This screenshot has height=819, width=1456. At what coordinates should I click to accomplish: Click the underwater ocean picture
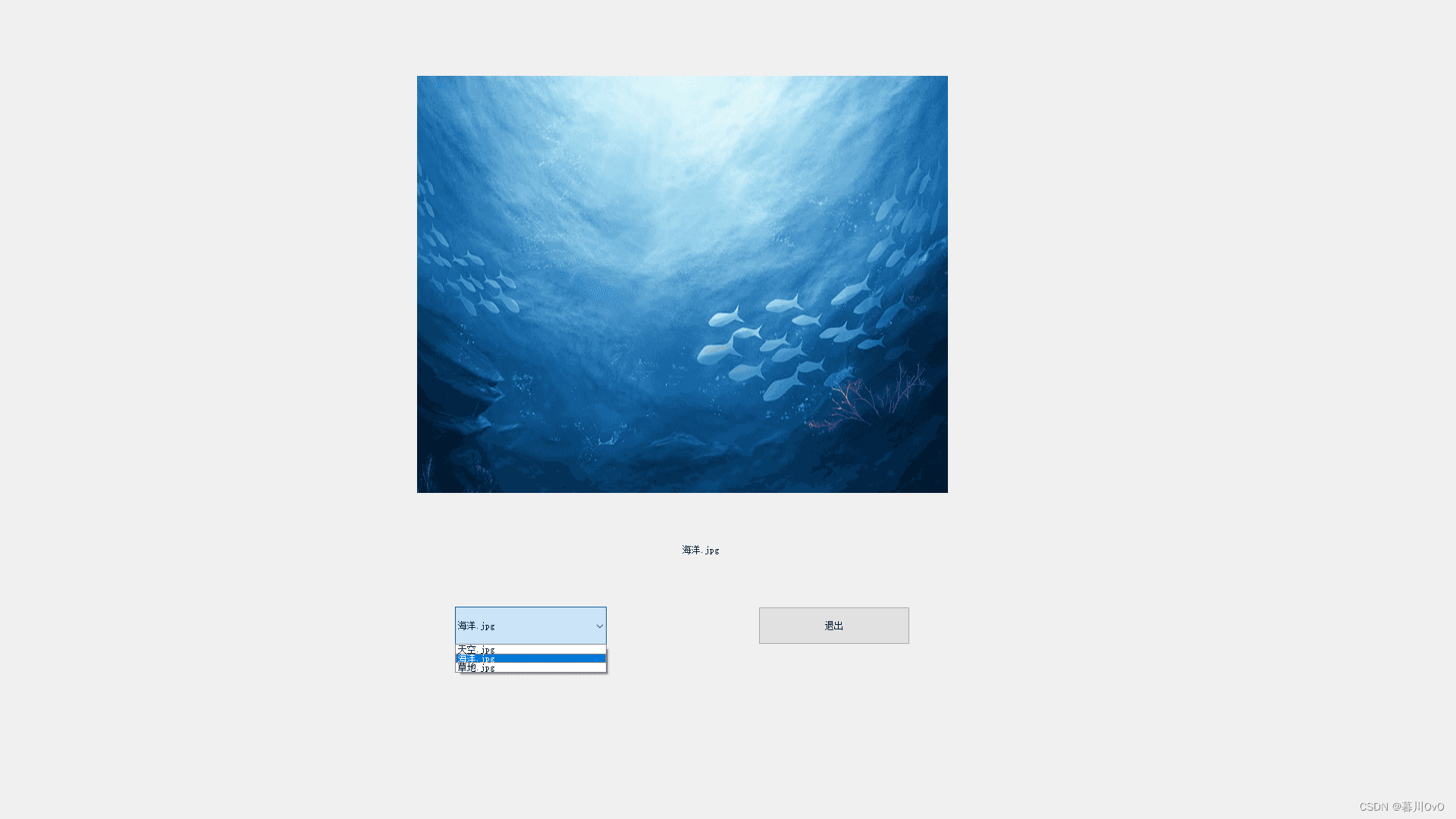[x=682, y=284]
